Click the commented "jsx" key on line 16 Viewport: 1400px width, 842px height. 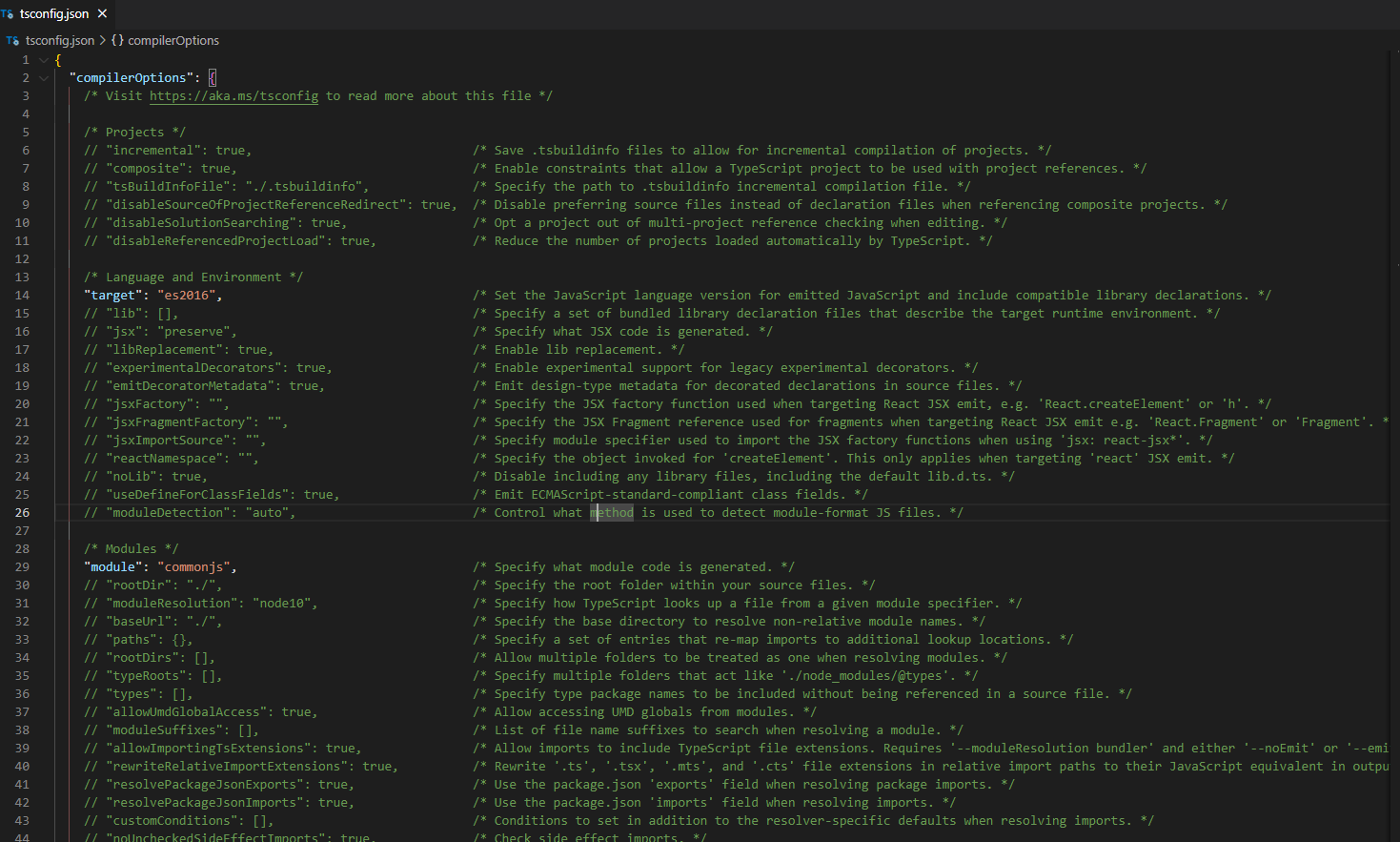tap(124, 332)
